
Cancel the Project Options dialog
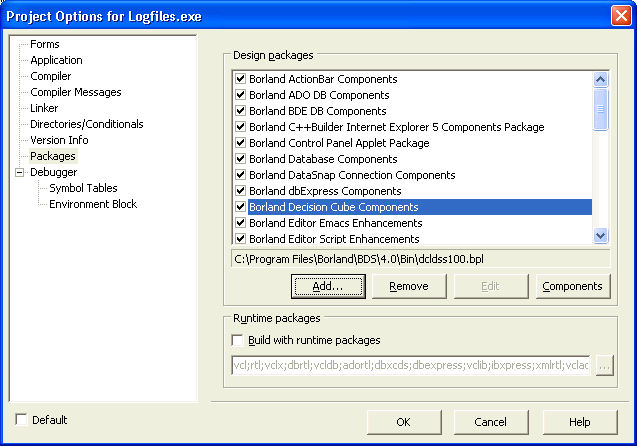[491, 422]
